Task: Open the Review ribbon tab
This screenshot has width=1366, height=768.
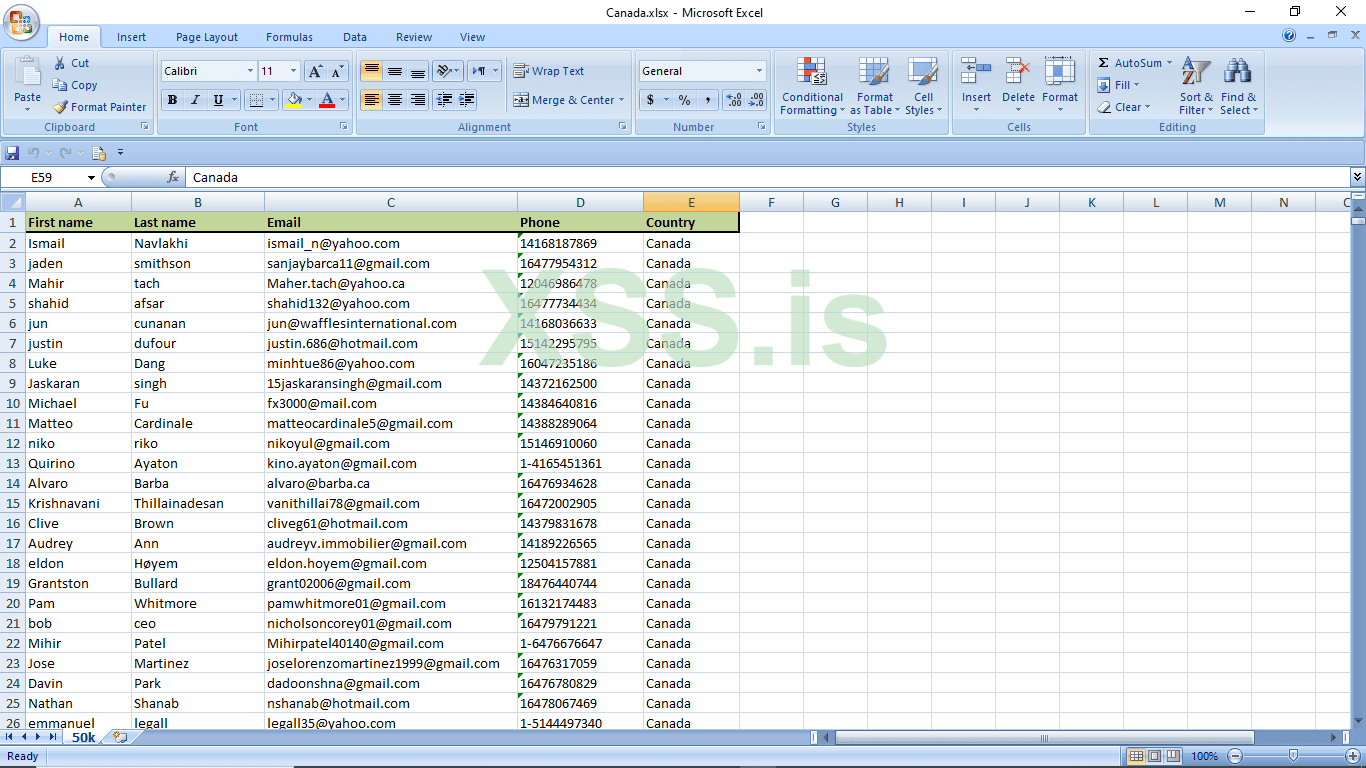Action: point(413,37)
